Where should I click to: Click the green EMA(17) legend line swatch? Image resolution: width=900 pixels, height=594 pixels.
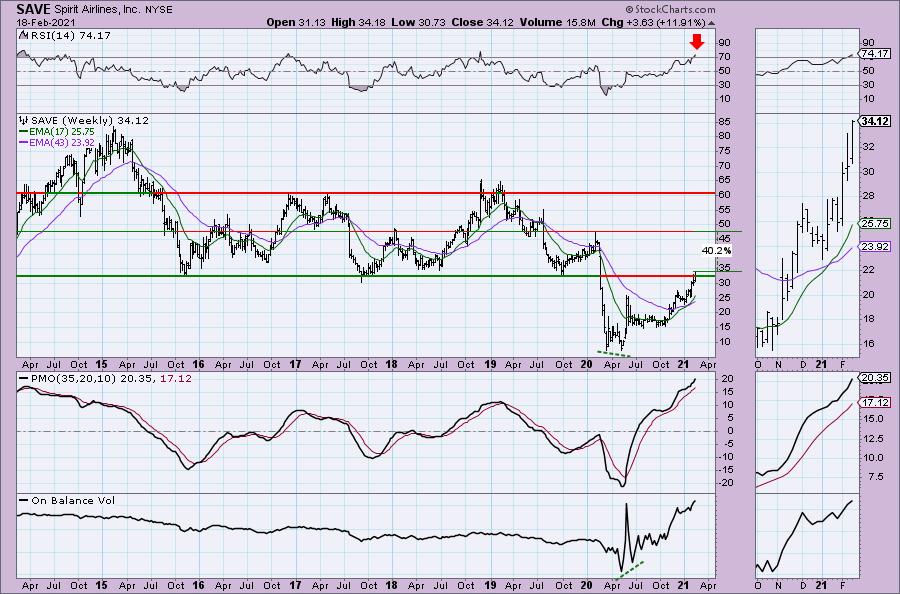tap(24, 131)
